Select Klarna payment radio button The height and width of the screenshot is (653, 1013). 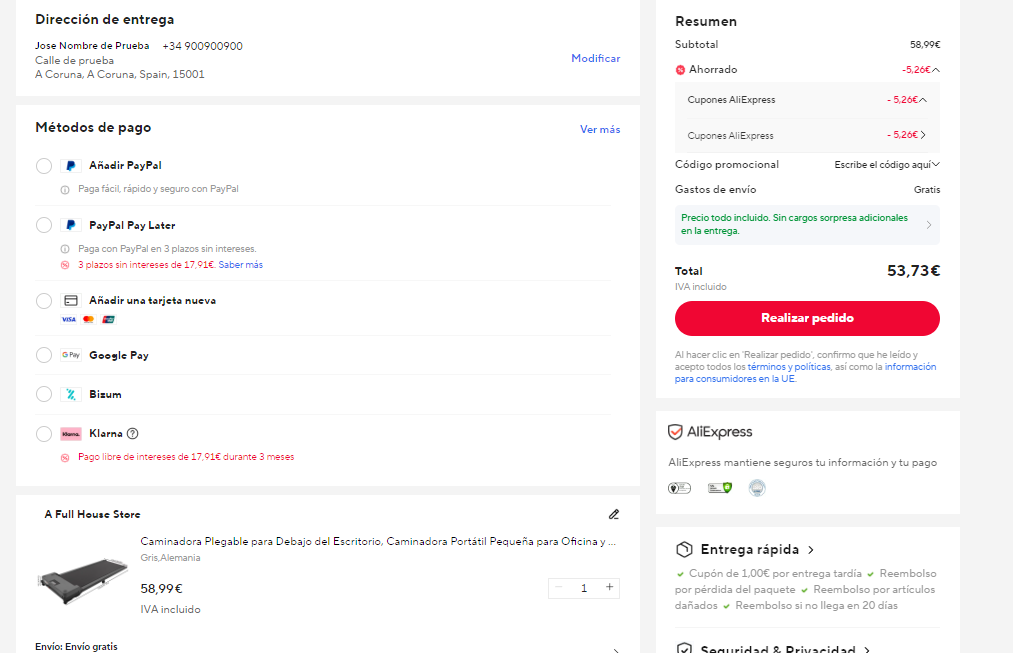point(44,434)
